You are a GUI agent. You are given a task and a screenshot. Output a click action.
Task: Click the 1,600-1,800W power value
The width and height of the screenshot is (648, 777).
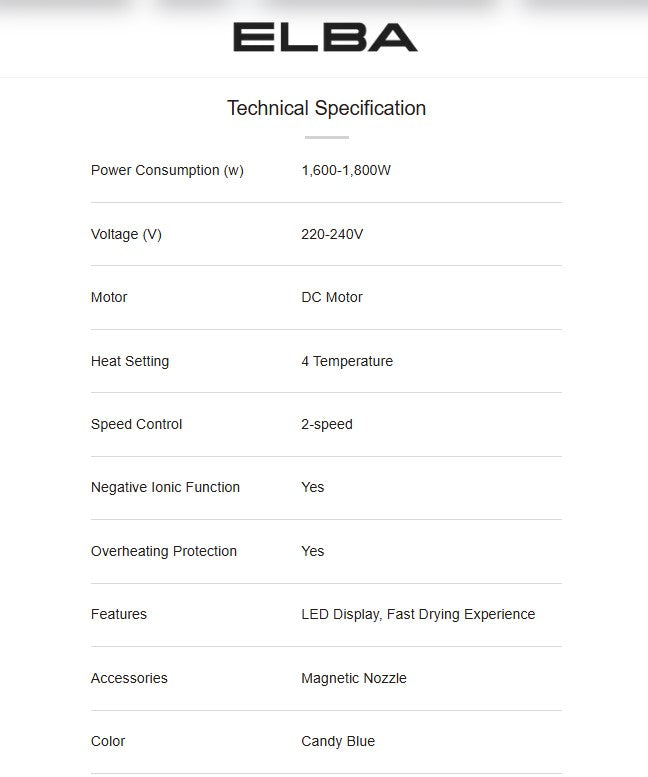click(x=346, y=170)
